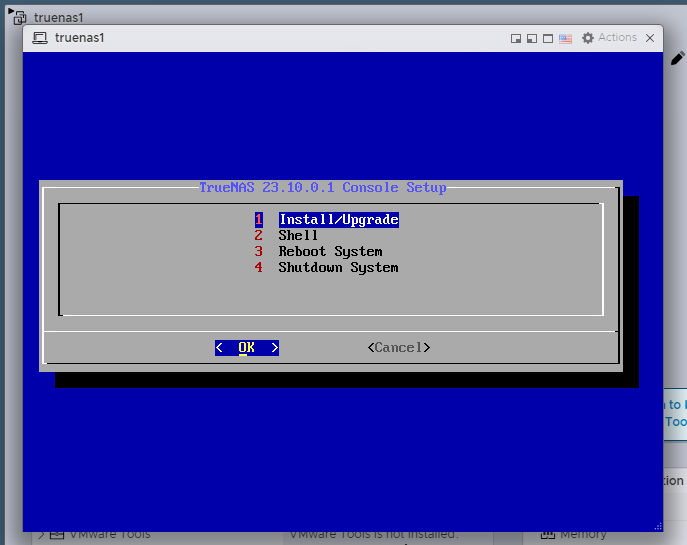Pick Shutdown System from the list
Viewport: 687px width, 545px height.
(x=338, y=267)
